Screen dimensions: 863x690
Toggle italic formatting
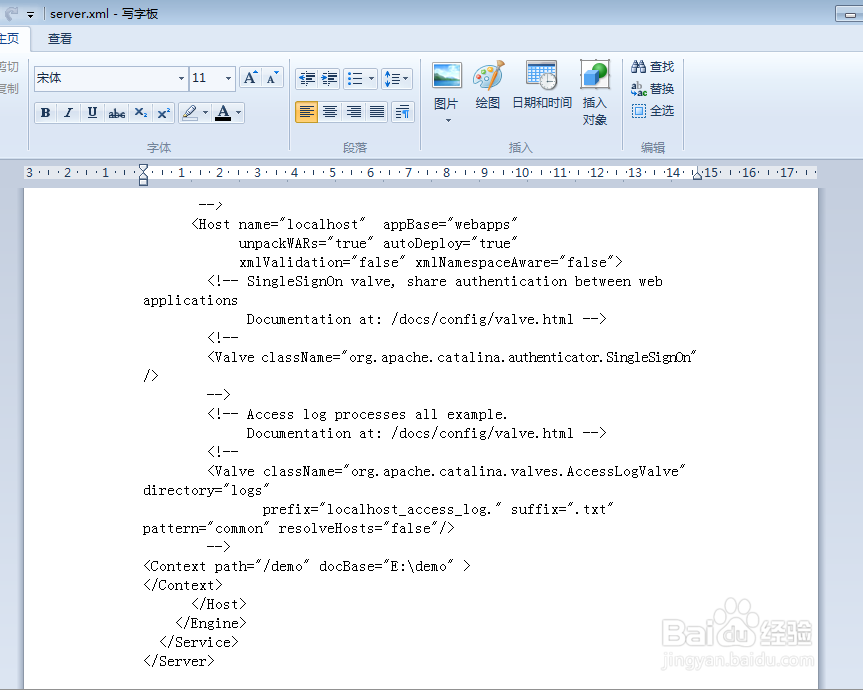(68, 113)
